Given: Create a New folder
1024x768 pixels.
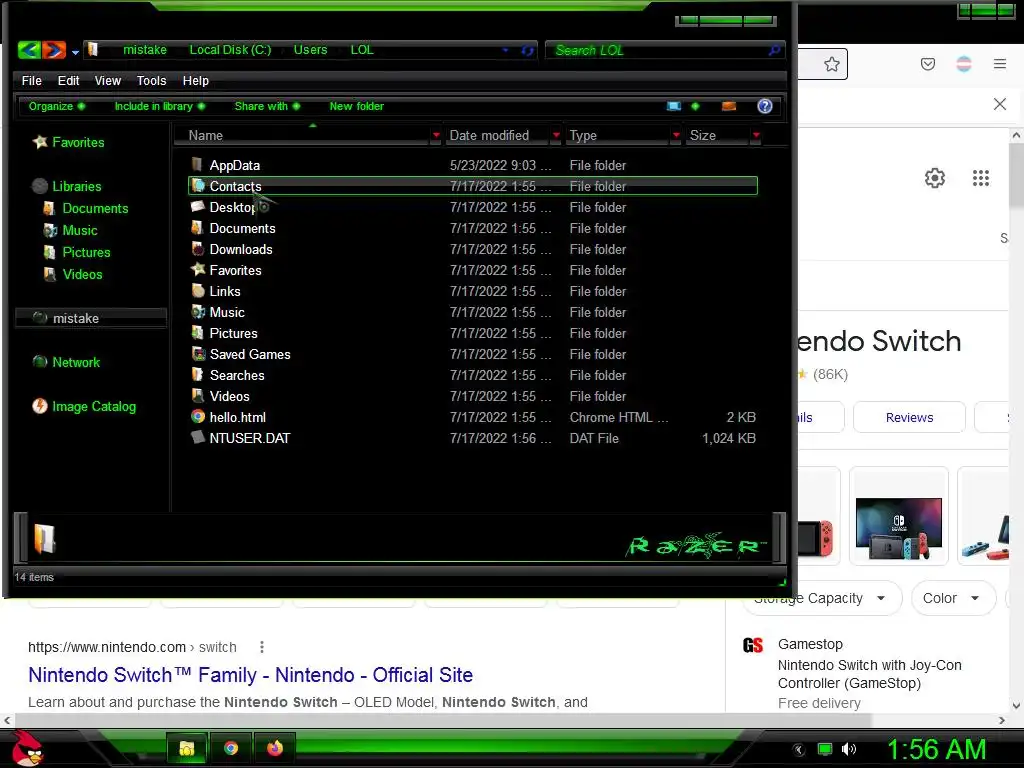Looking at the screenshot, I should click(x=357, y=106).
